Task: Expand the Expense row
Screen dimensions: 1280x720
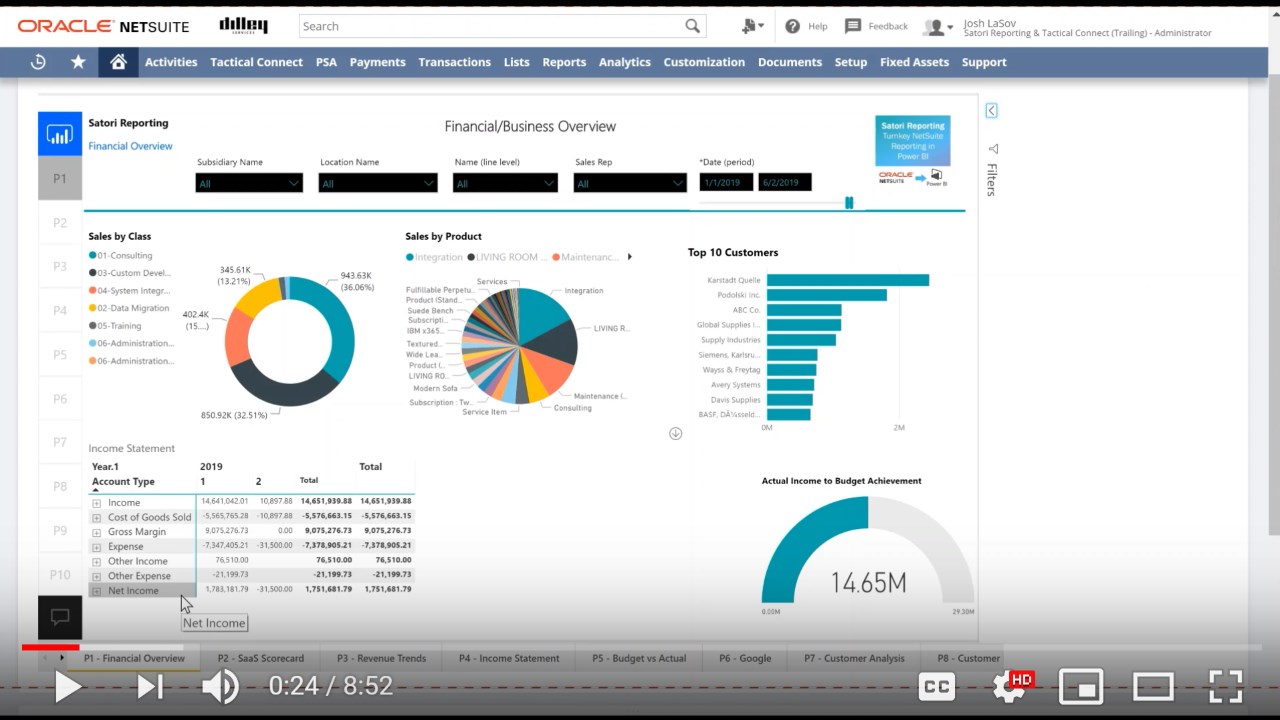Action: (x=97, y=547)
